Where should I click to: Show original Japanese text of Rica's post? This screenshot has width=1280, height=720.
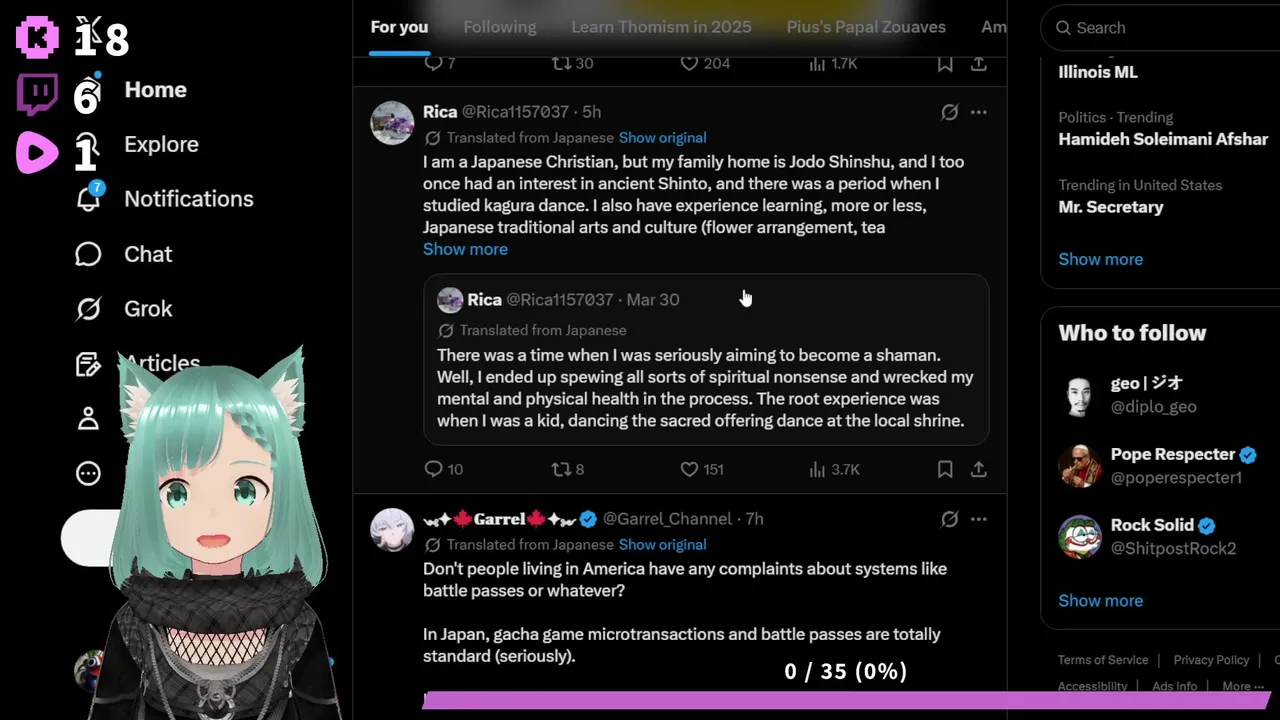662,138
